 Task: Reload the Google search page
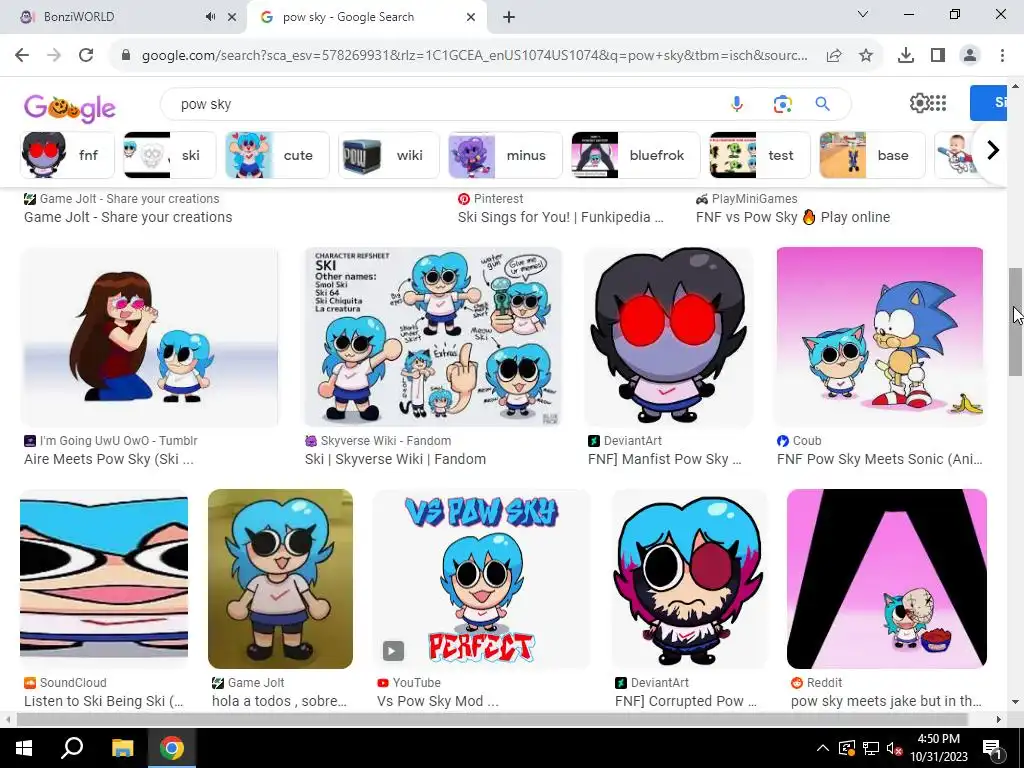(x=86, y=56)
